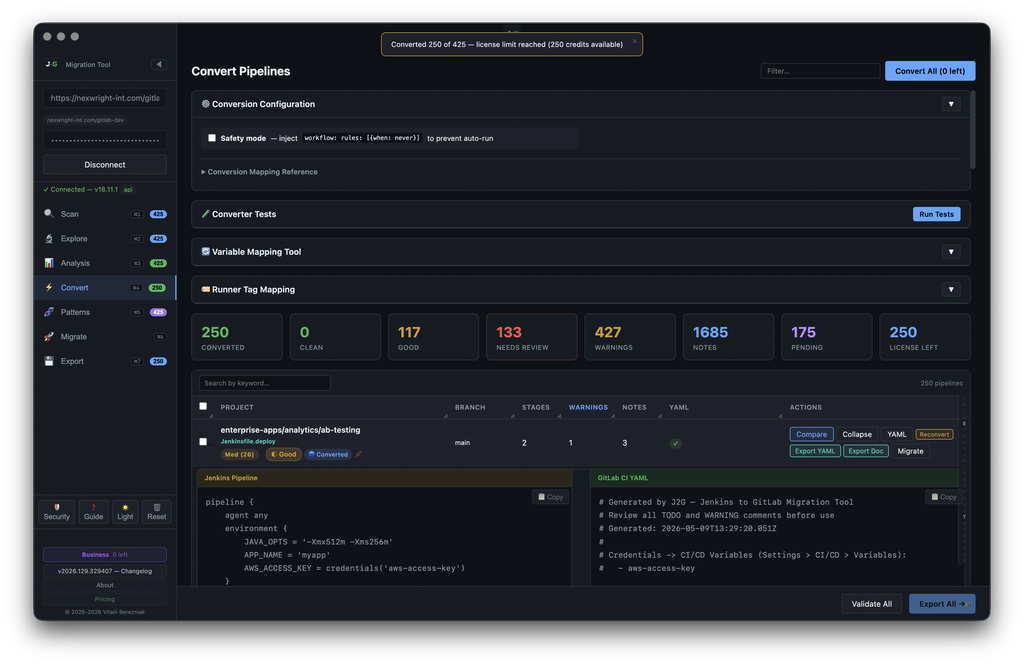
Task: Copy the Jenkins Pipeline code
Action: tap(551, 497)
